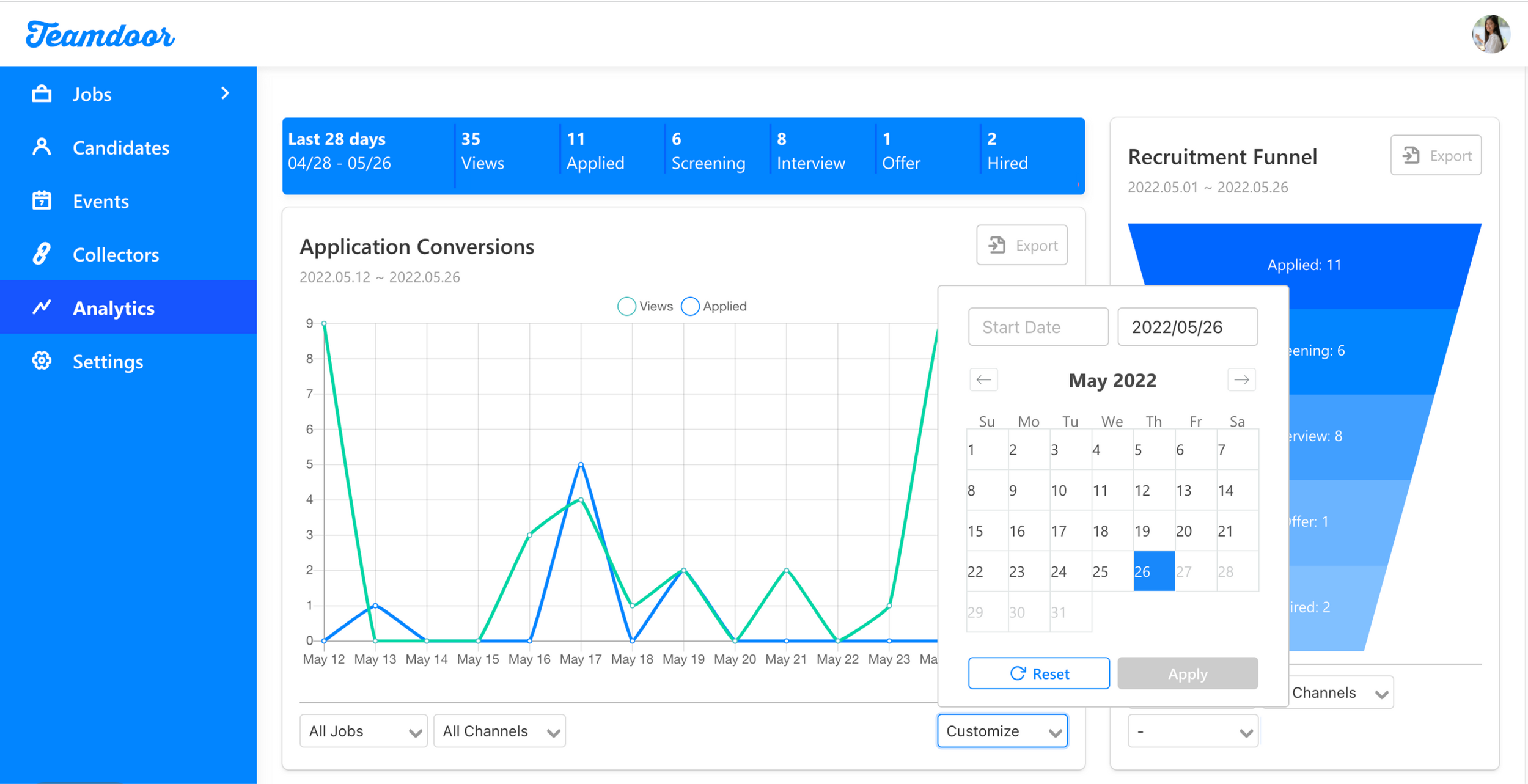Image resolution: width=1528 pixels, height=784 pixels.
Task: Click the Candidates person icon
Action: (x=42, y=147)
